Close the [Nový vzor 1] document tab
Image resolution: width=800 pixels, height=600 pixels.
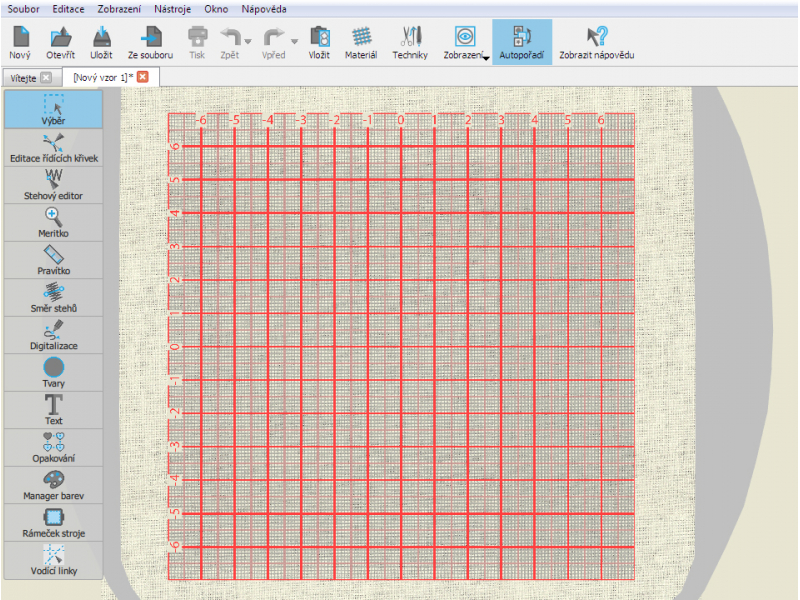pos(140,75)
